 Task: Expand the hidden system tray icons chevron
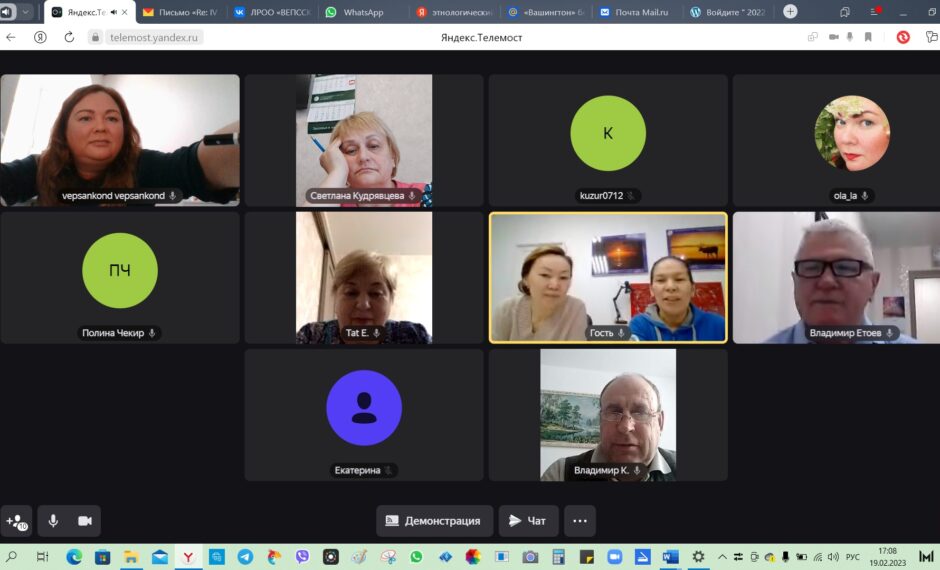point(722,557)
